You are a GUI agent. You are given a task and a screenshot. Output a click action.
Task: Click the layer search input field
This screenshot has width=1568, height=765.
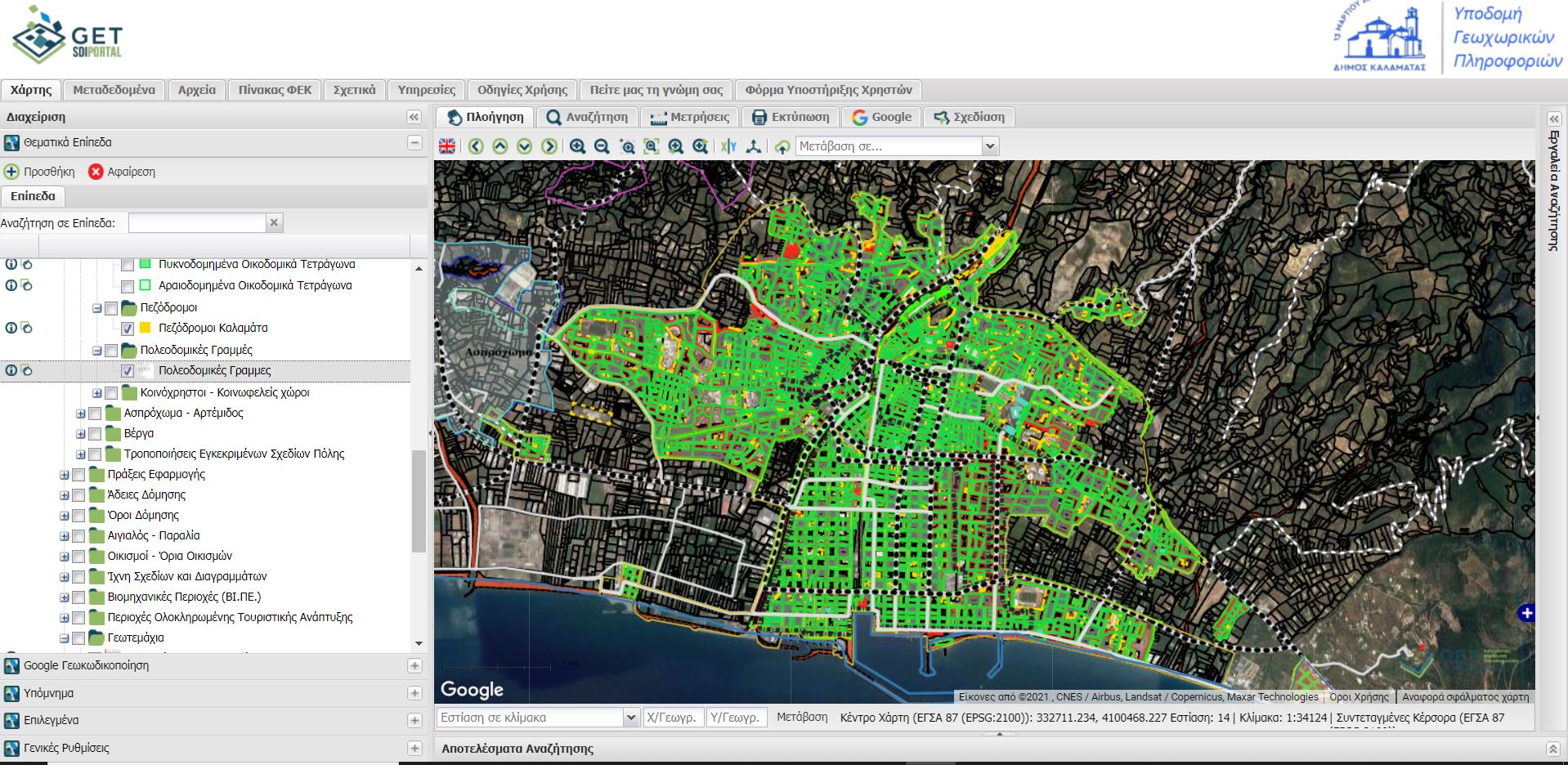(197, 222)
